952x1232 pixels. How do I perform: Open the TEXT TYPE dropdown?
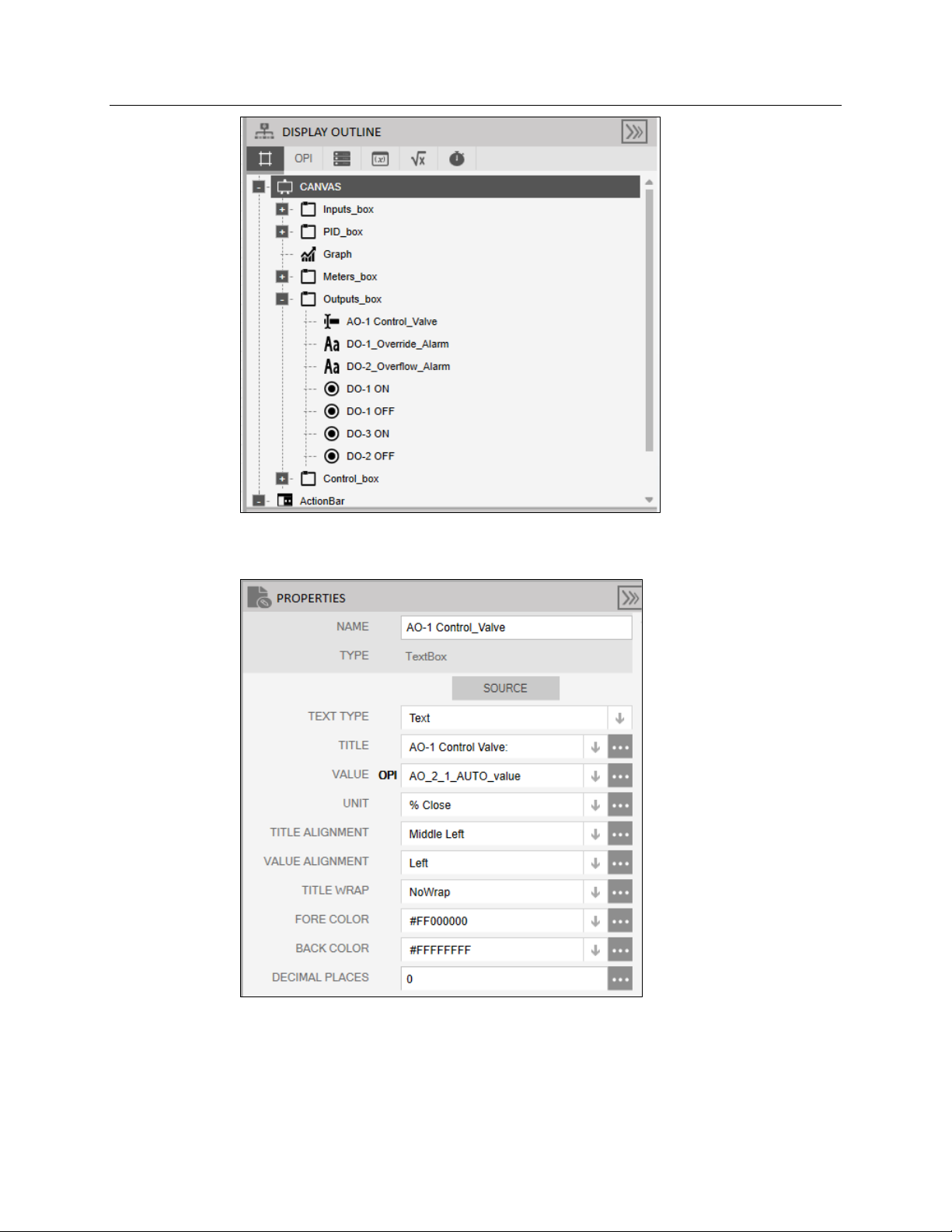click(619, 718)
